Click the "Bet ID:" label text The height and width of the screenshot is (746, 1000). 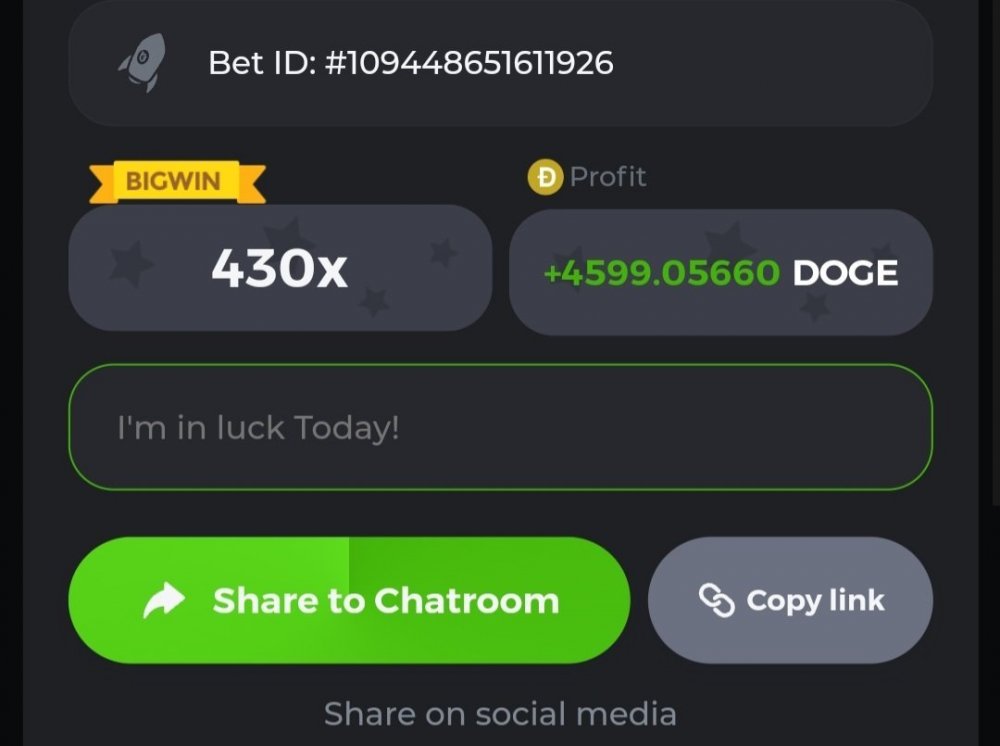(262, 62)
